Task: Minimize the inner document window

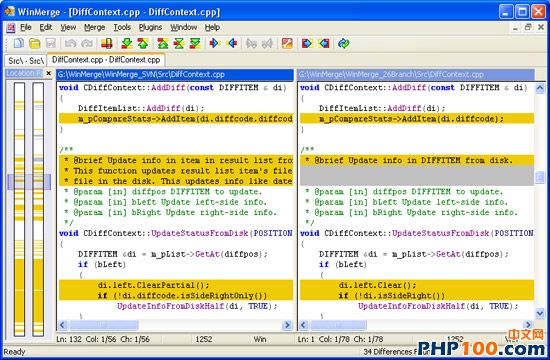Action: (515, 27)
